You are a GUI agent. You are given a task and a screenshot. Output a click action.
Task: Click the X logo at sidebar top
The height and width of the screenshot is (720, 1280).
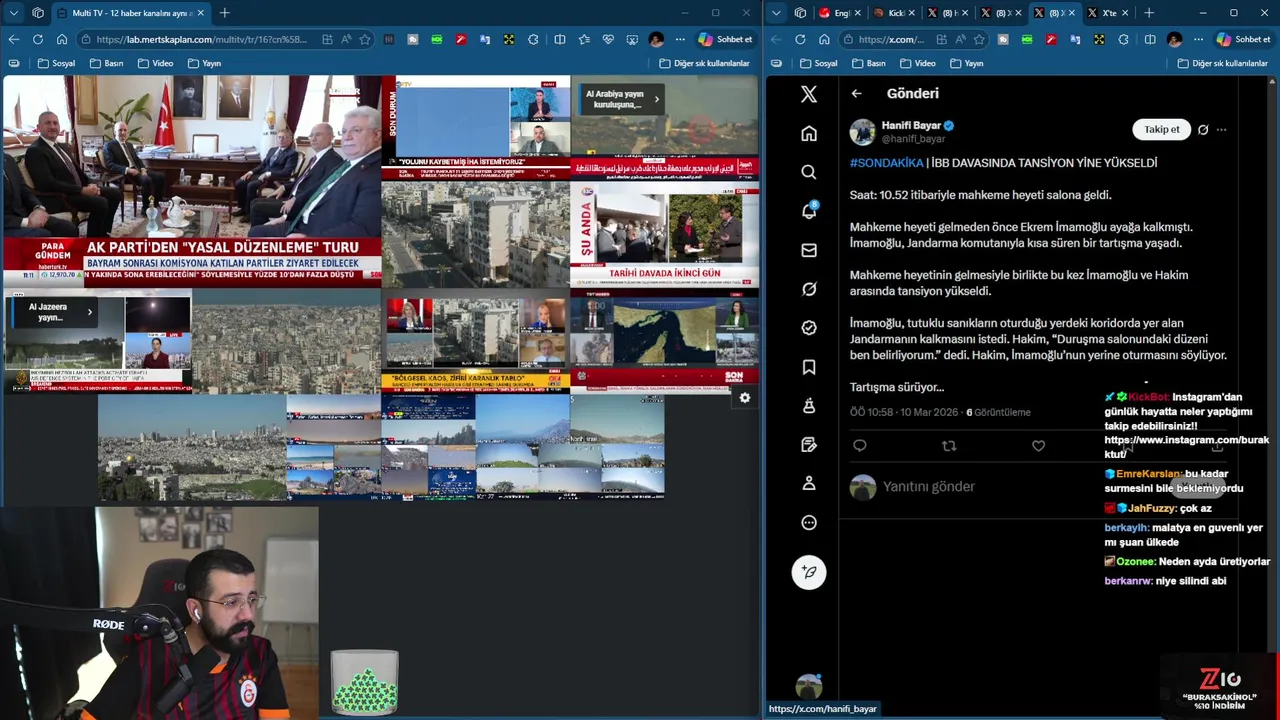pos(809,94)
